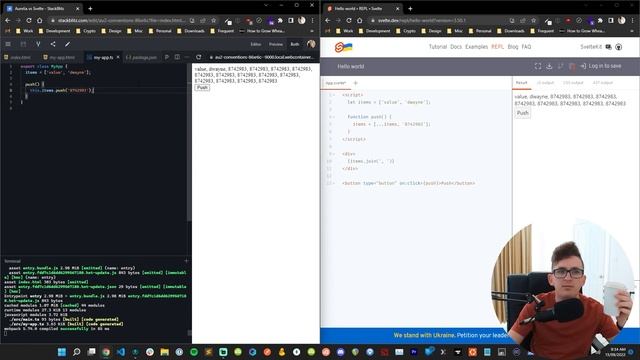Click the editor split view icon
Image resolution: width=640 pixels, height=360 pixels.
177,57
